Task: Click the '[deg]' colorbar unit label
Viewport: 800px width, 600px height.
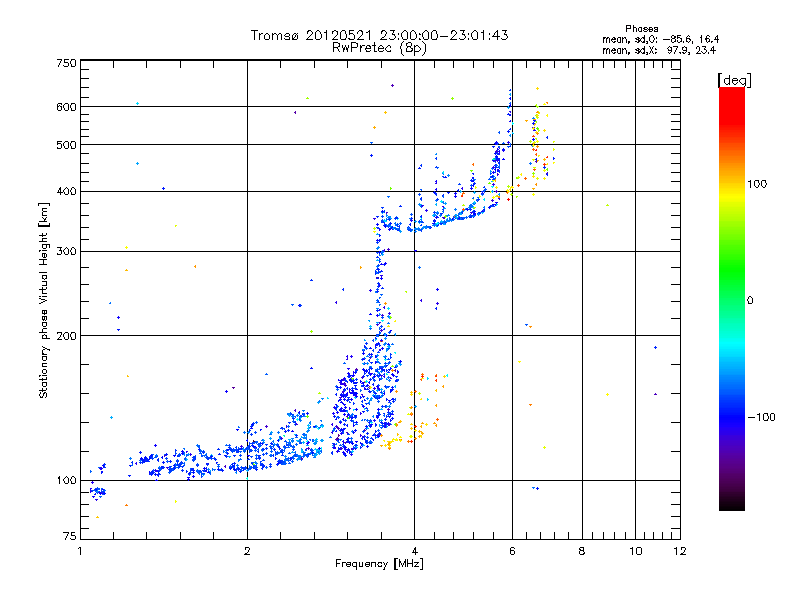Action: [734, 80]
